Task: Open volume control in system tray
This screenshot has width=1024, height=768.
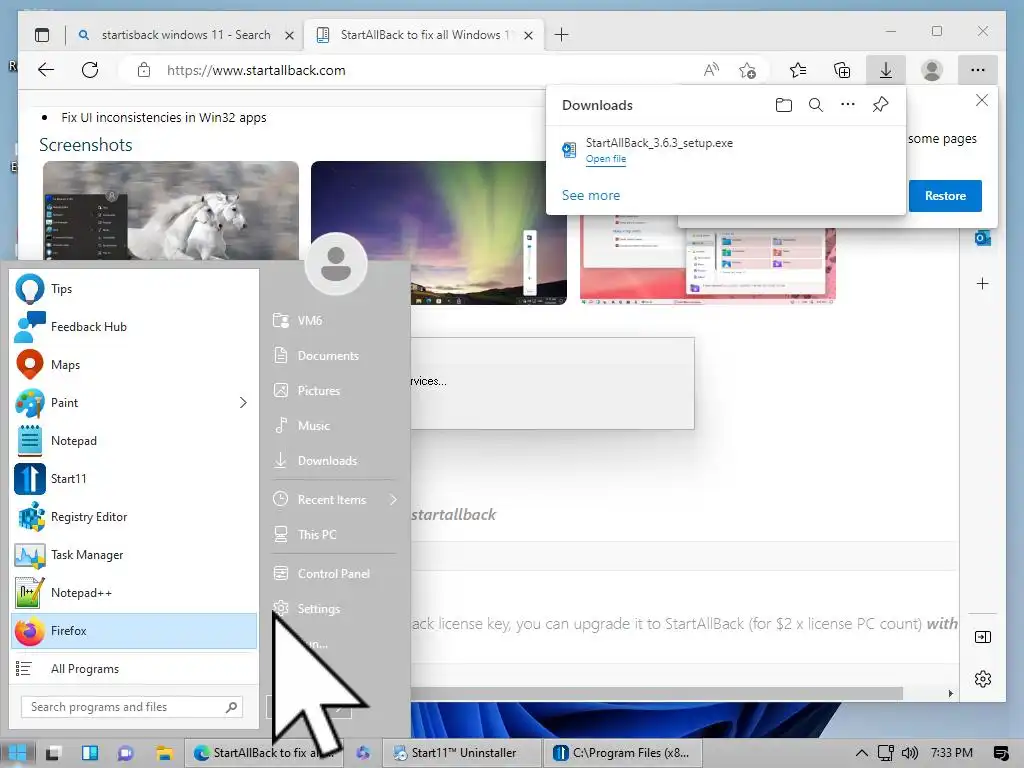Action: pyautogui.click(x=910, y=753)
